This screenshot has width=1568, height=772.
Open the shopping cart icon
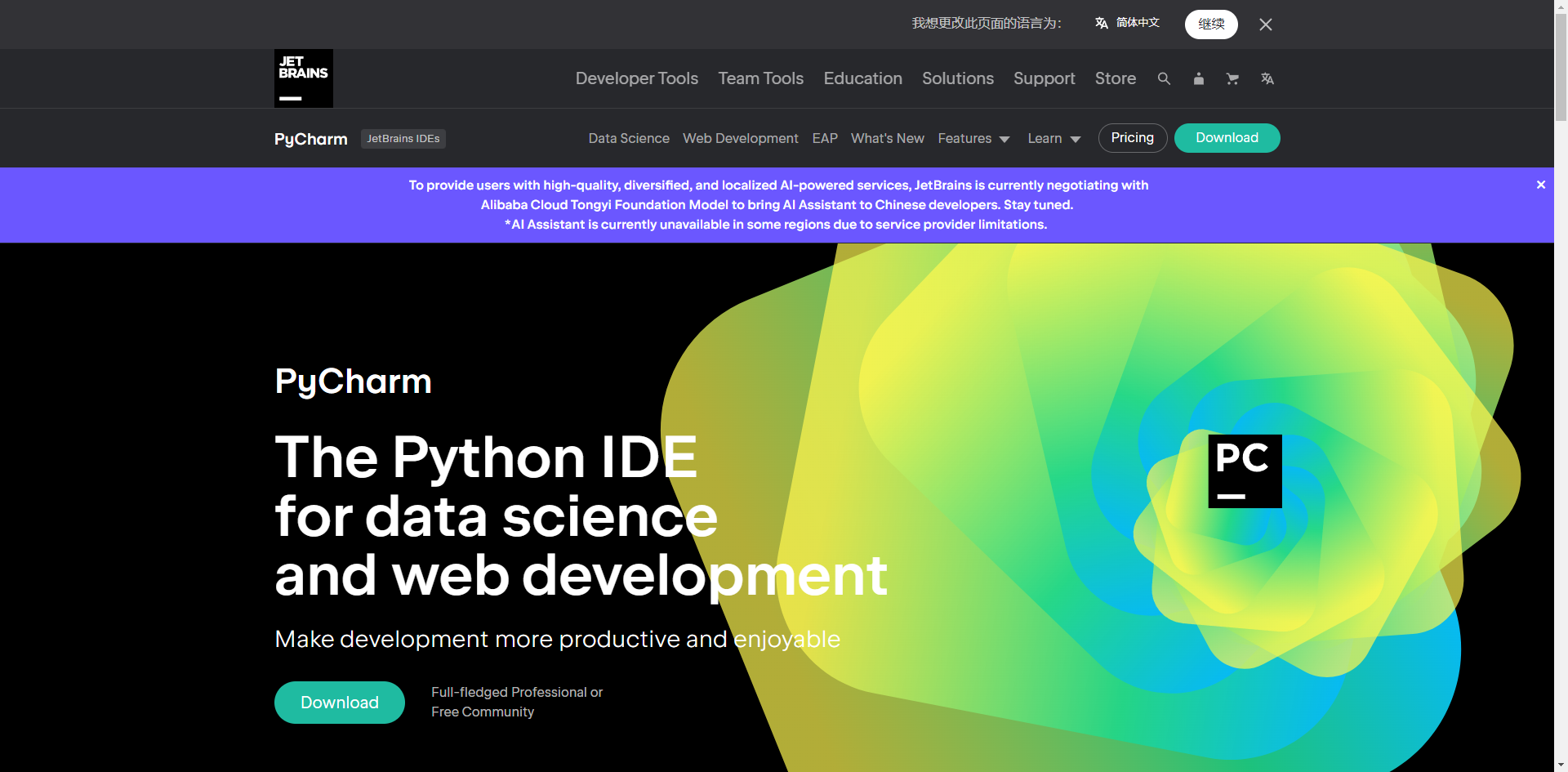pyautogui.click(x=1232, y=78)
